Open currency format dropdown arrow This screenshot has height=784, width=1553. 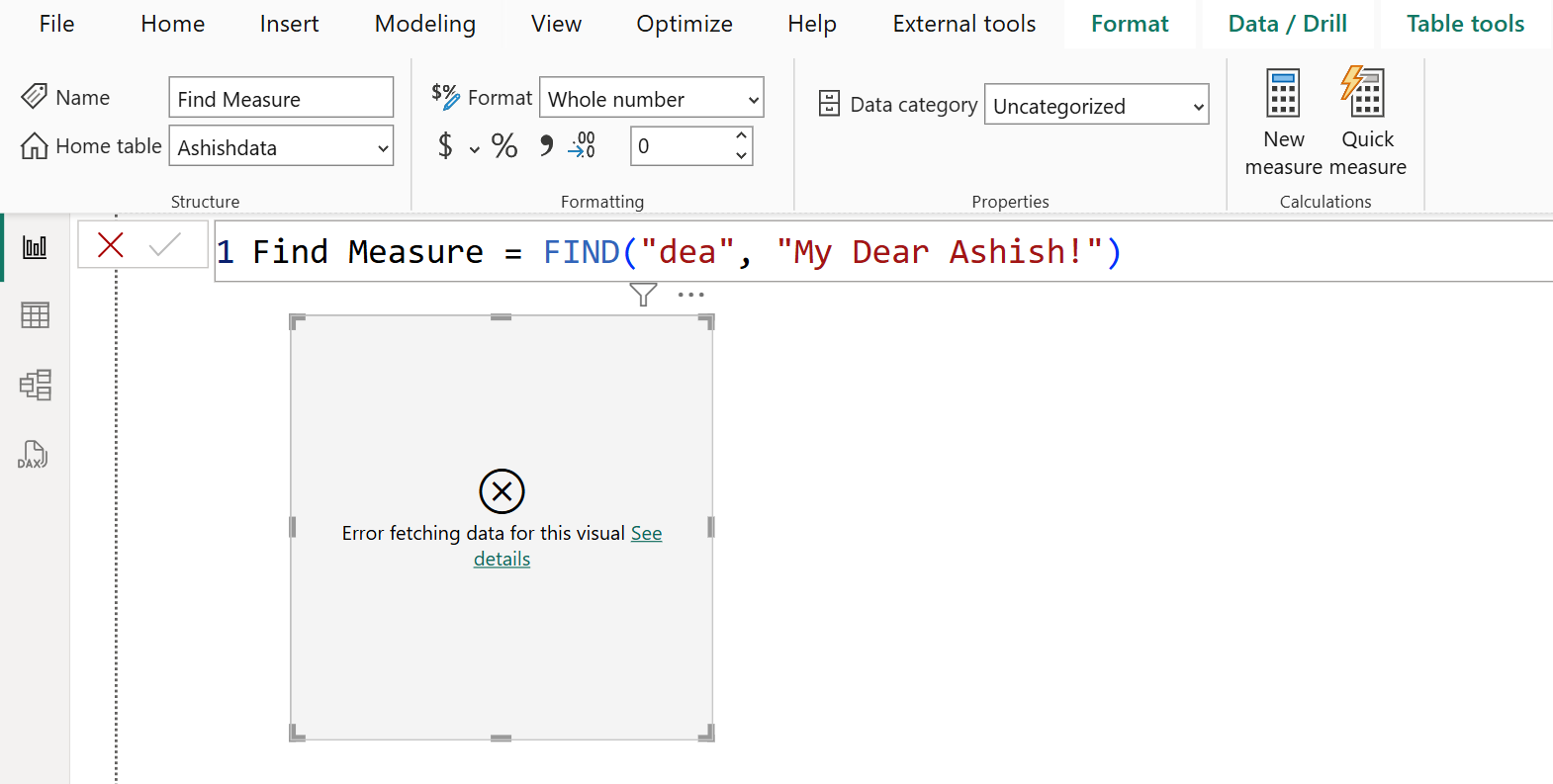pos(475,149)
